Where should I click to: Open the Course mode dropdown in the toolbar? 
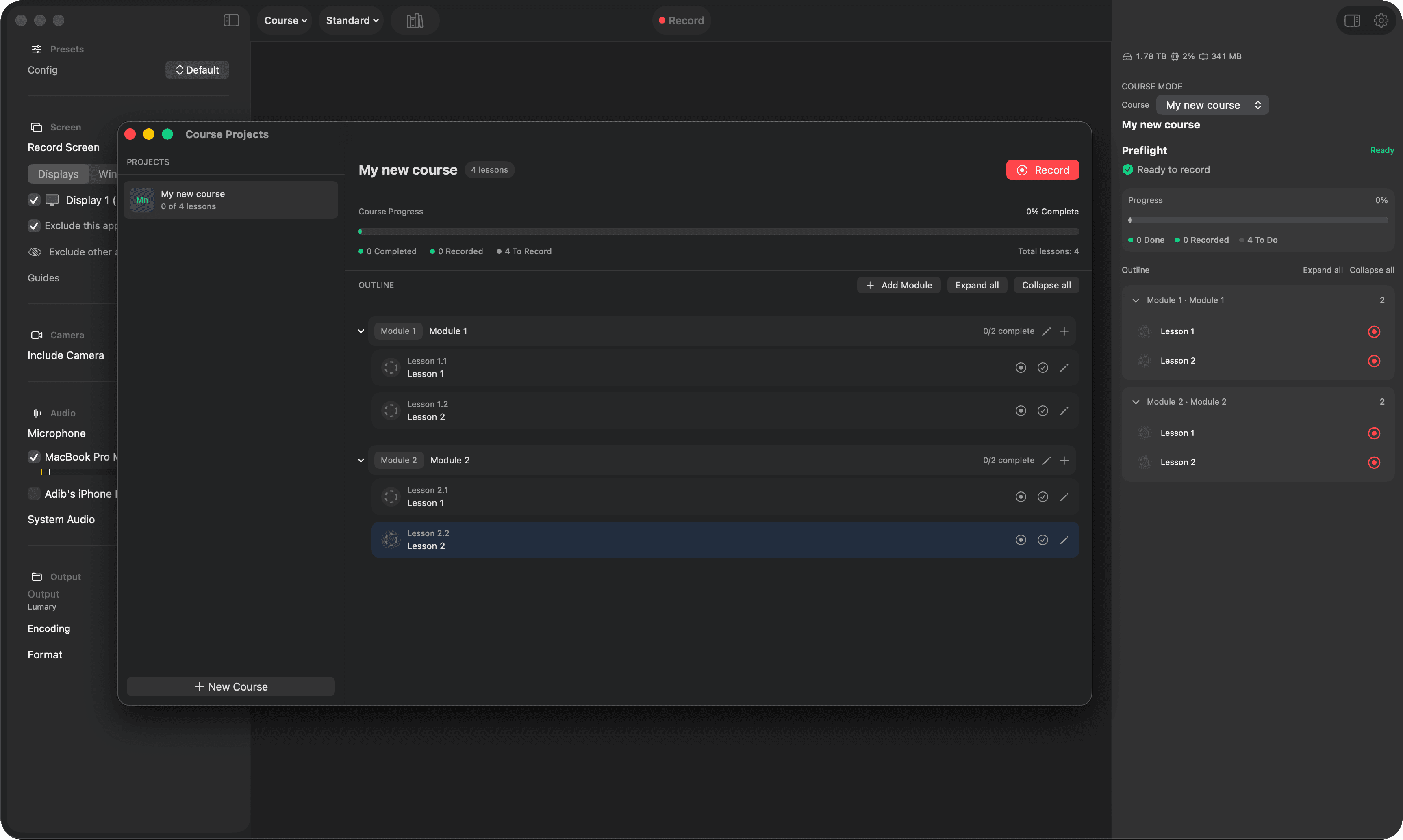(285, 20)
